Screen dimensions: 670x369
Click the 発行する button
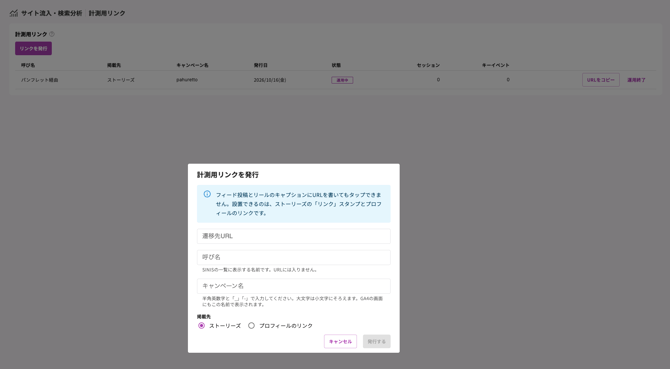[x=376, y=341]
